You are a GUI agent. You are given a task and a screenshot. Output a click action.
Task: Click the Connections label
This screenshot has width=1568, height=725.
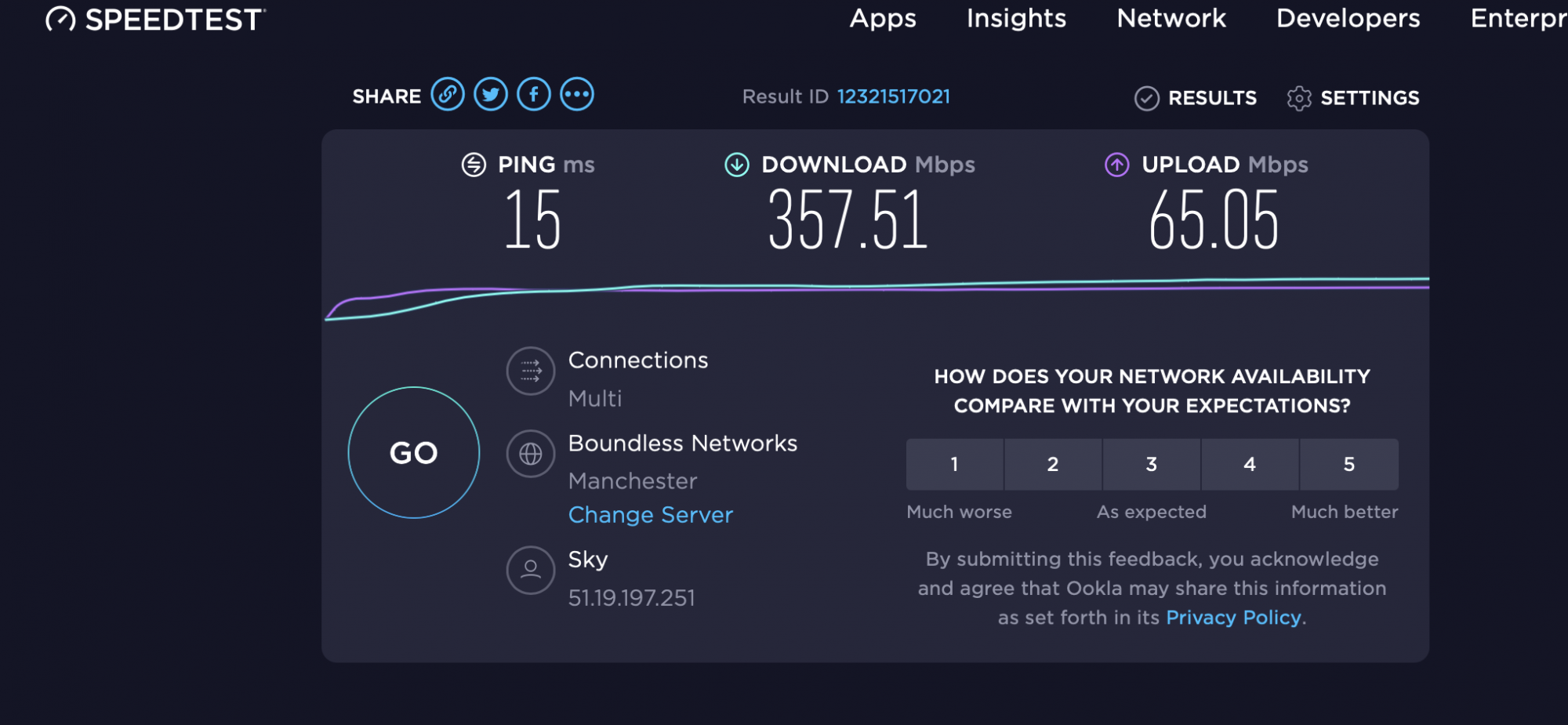638,361
